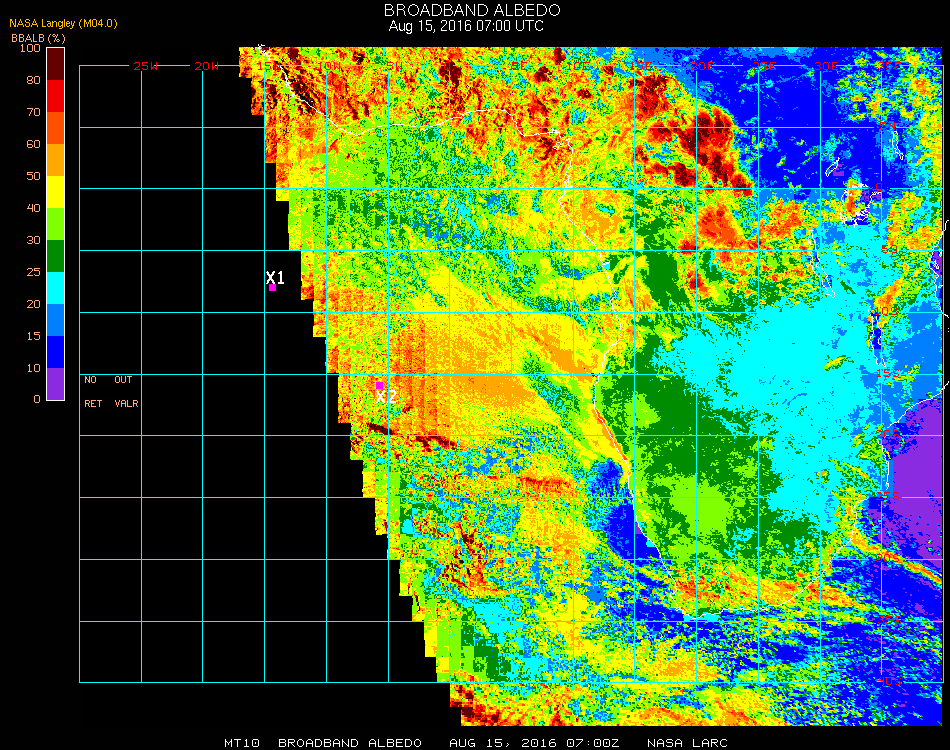Select the dark red 80-100 legend swatch
This screenshot has height=750, width=950.
point(55,64)
